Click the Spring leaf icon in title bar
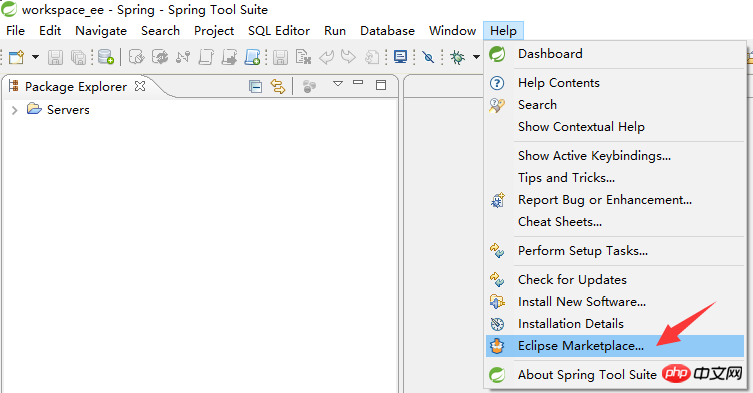 pyautogui.click(x=9, y=9)
